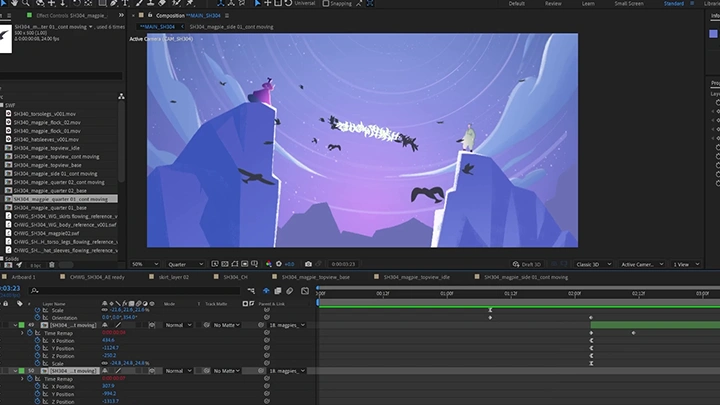
Task: Toggle the Snapping checkbox
Action: [326, 3]
